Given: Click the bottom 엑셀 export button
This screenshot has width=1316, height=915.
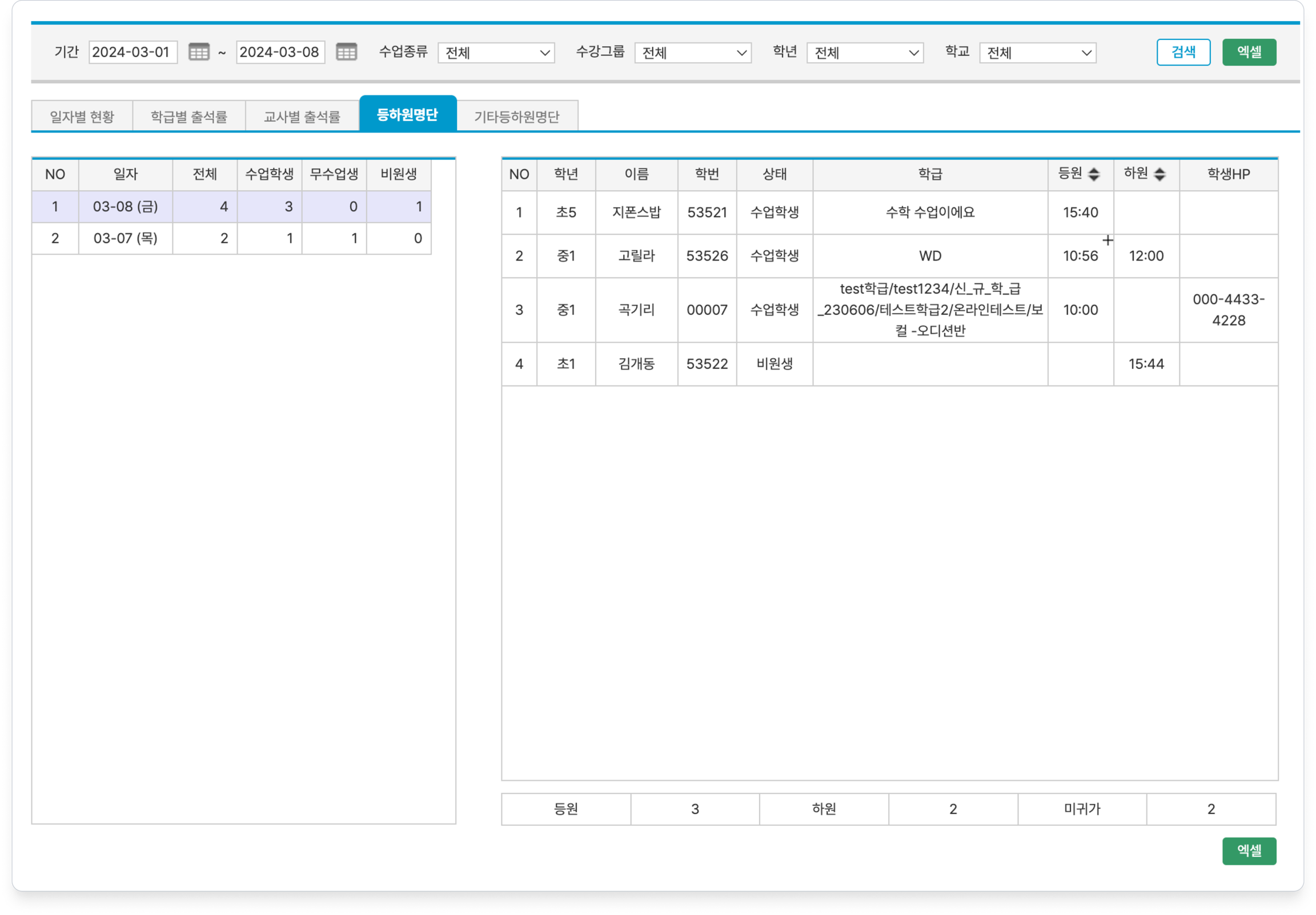Looking at the screenshot, I should coord(1249,851).
